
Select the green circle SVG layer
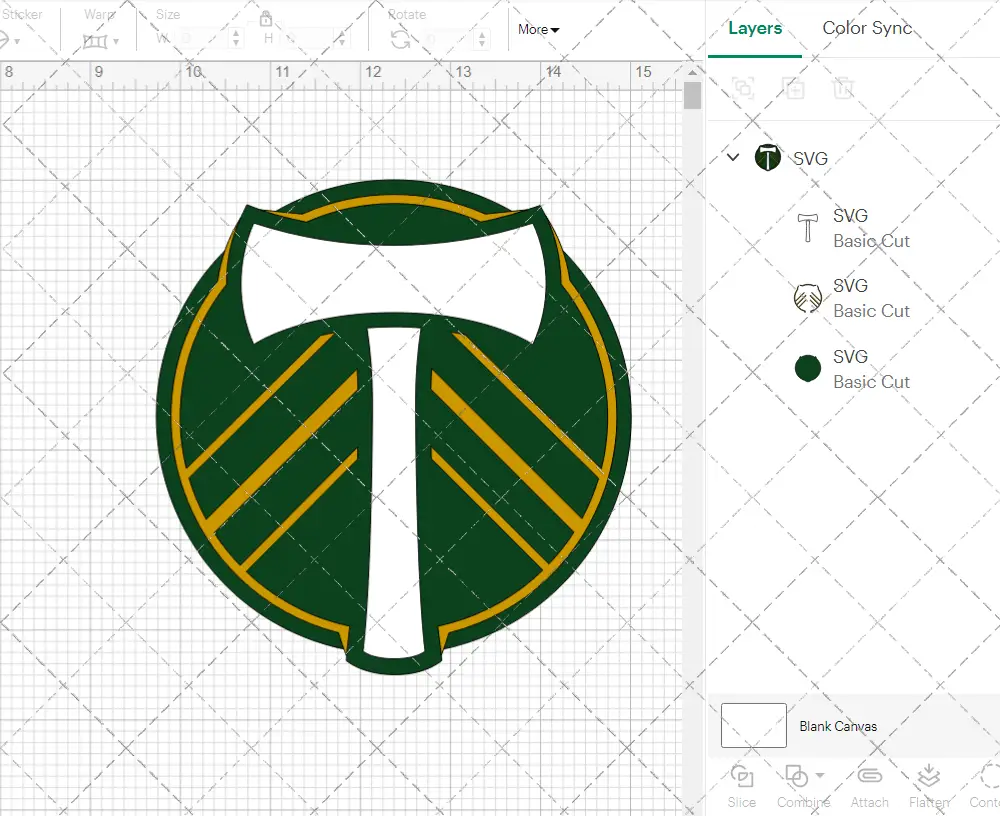click(855, 369)
